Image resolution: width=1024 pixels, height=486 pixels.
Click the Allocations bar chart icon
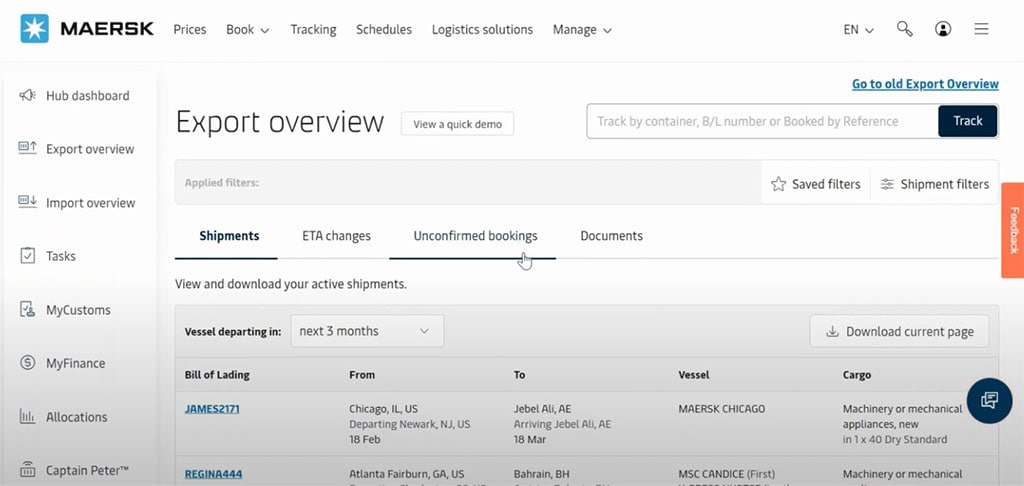pyautogui.click(x=28, y=417)
